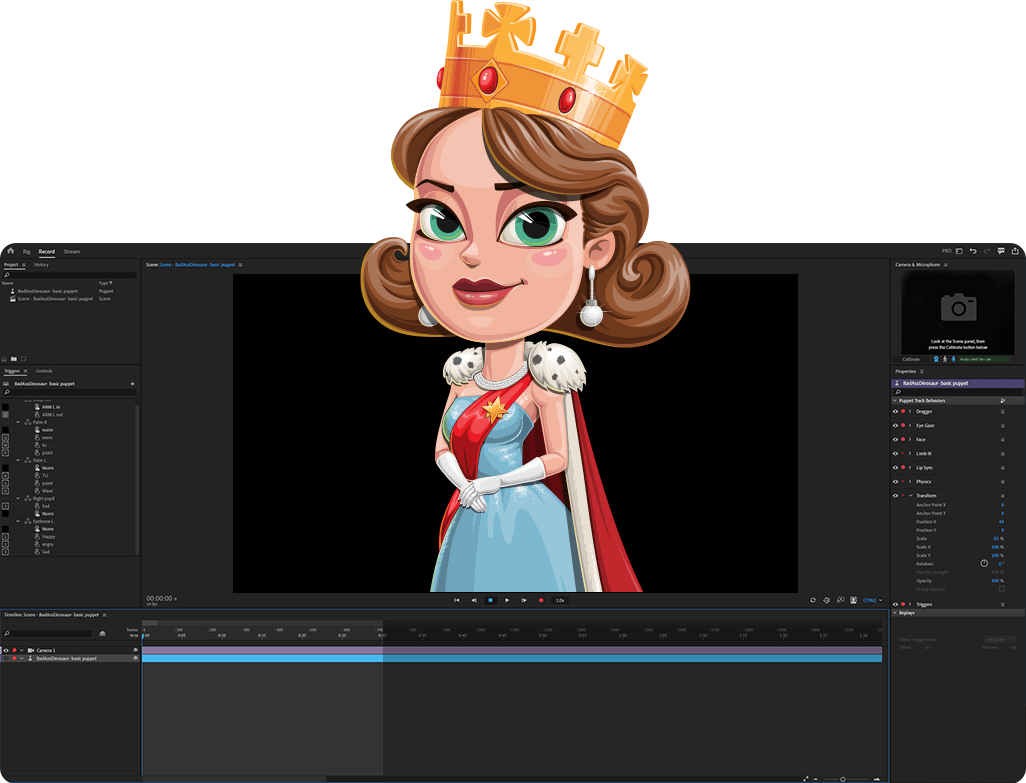Screen dimensions: 1026x783
Task: Click the timeline zoom slider handle
Action: (842, 778)
